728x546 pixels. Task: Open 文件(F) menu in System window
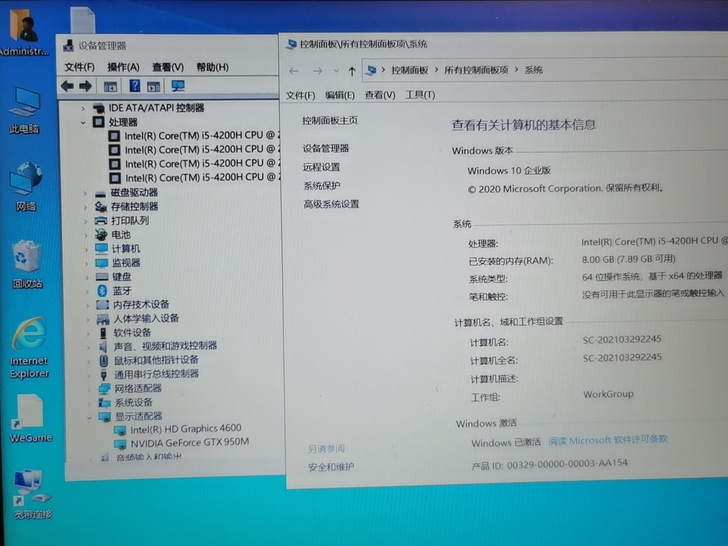(300, 95)
